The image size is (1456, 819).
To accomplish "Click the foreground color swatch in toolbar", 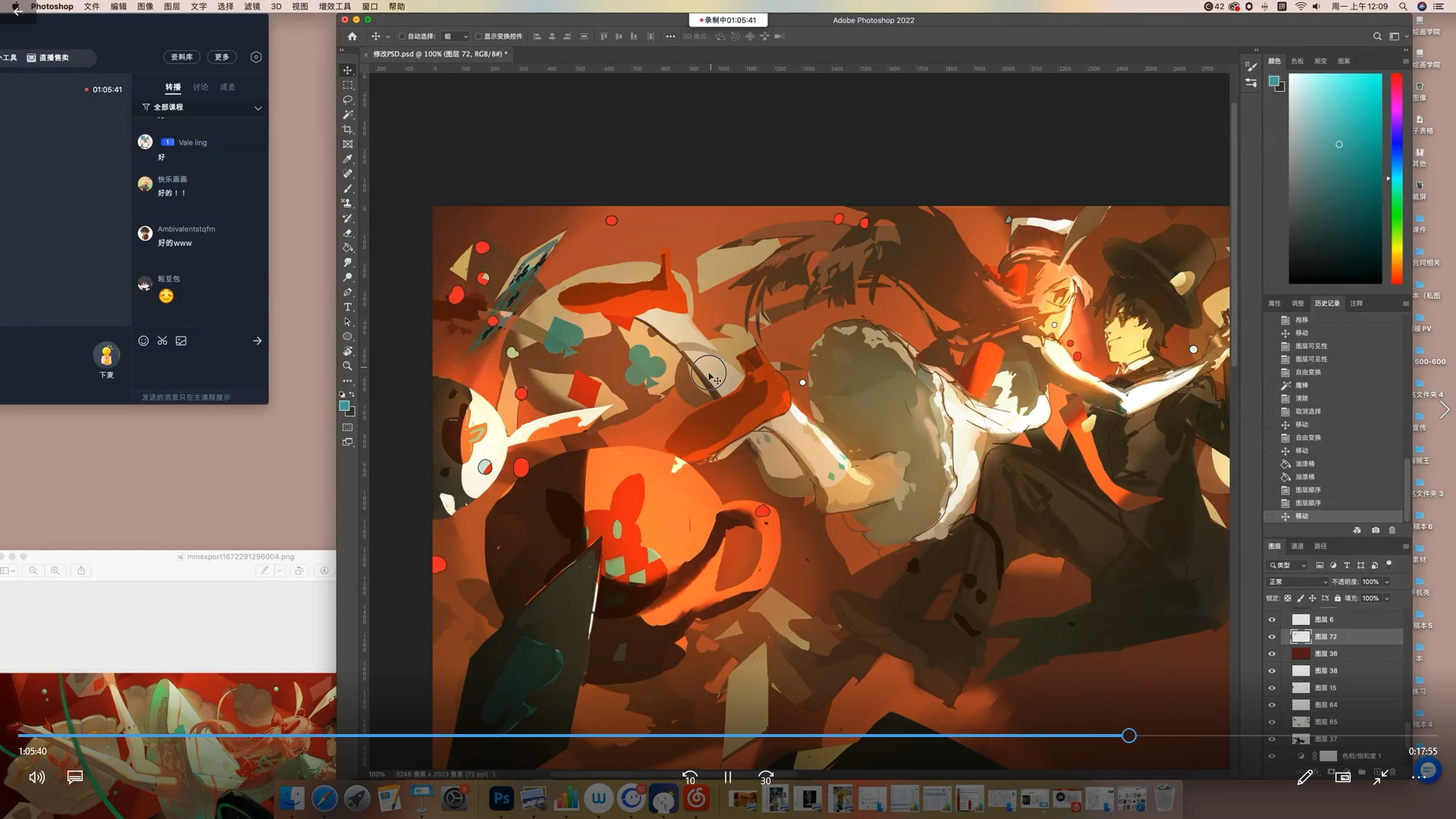I will (344, 406).
